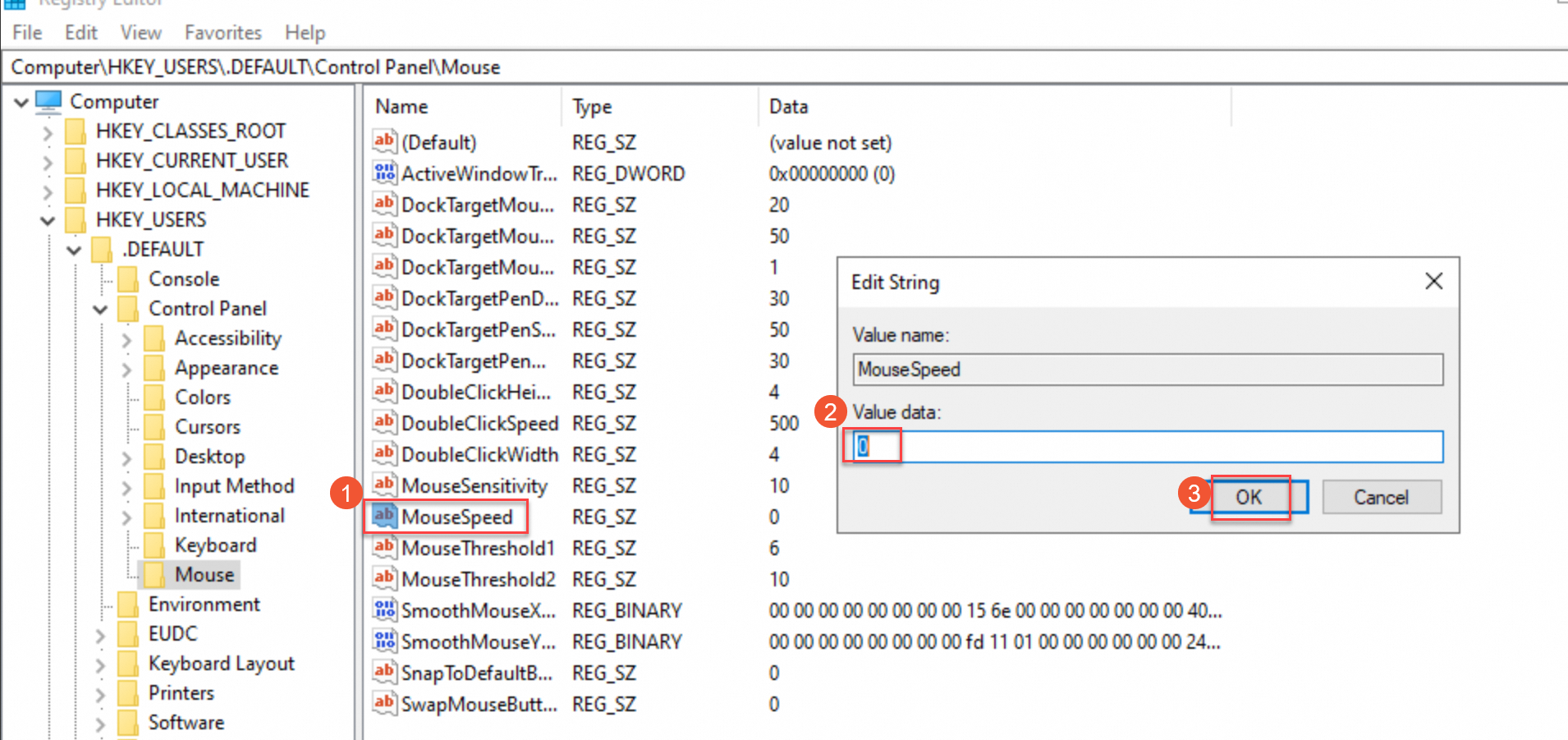Click the (Default) string value icon
The width and height of the screenshot is (1568, 740).
click(x=384, y=142)
